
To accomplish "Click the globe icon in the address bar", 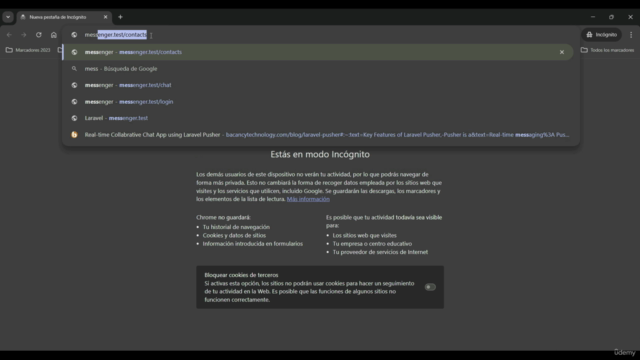I will 74,35.
